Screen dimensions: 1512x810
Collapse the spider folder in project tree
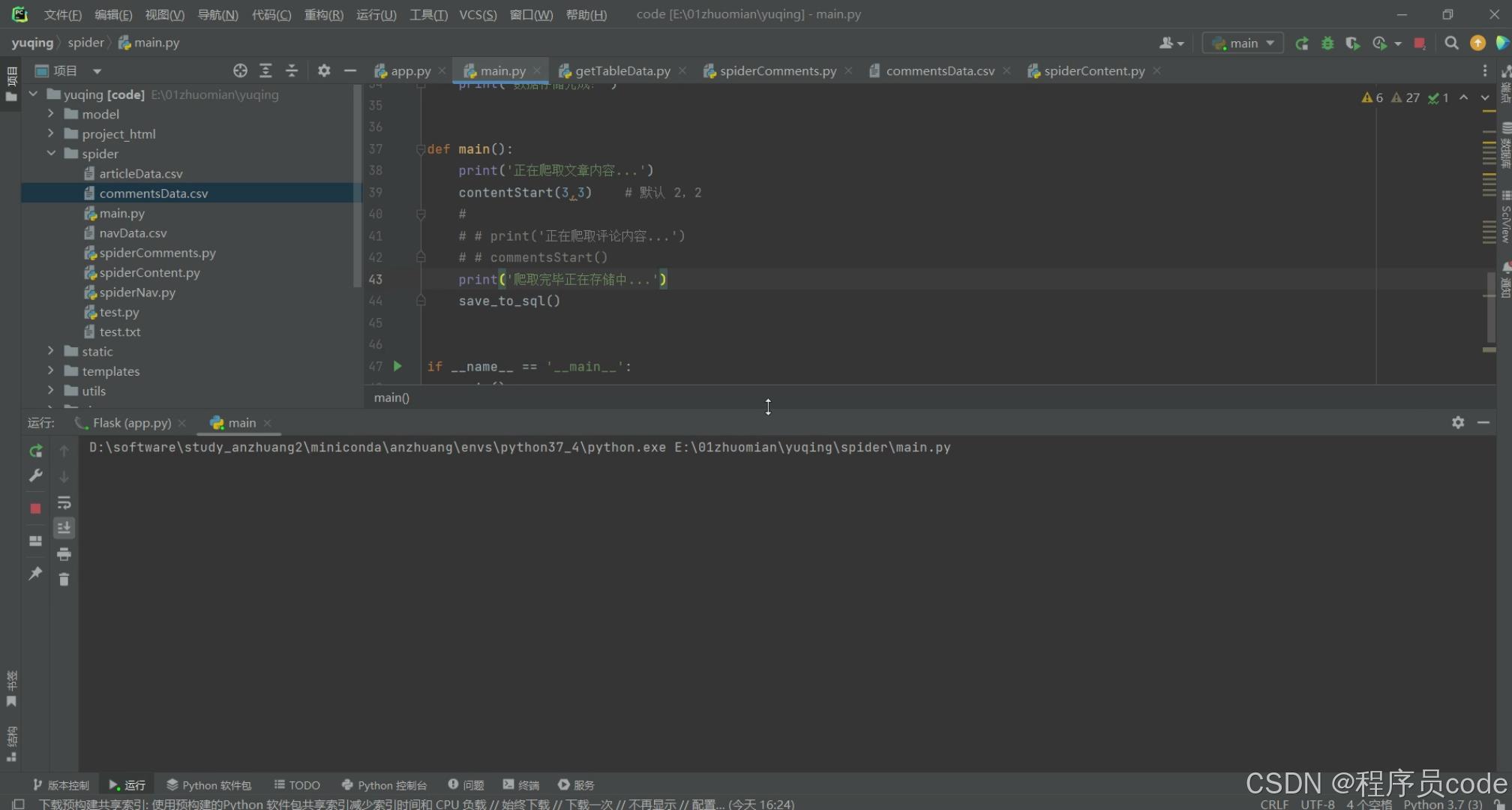[x=50, y=153]
